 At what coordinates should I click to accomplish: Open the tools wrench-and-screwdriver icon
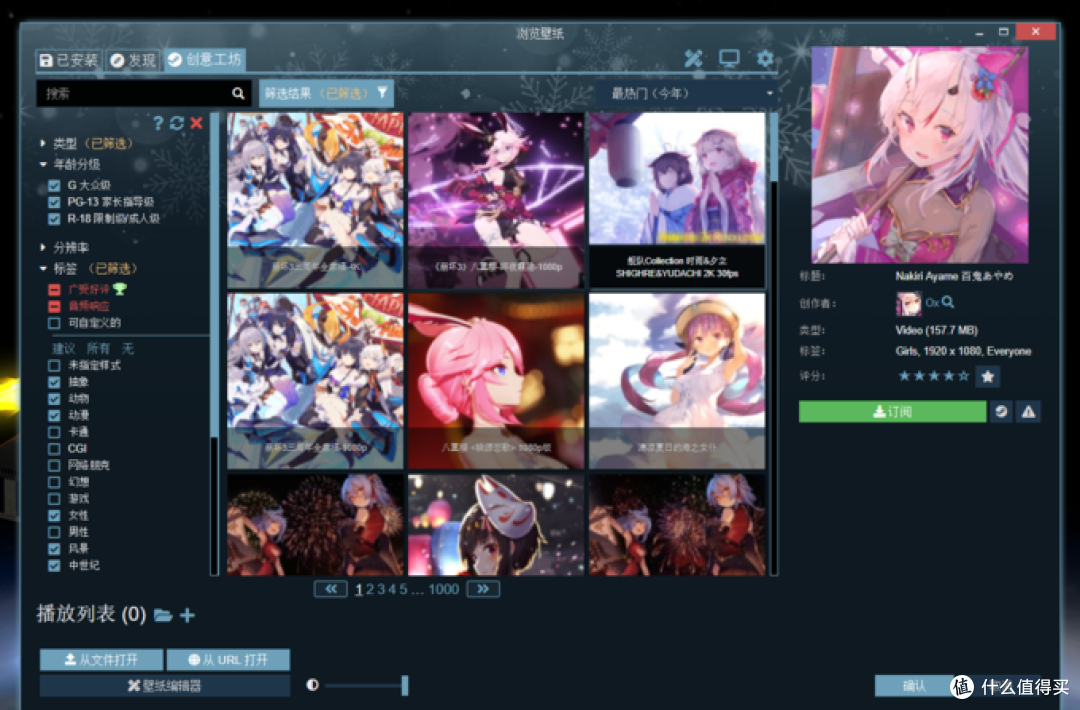click(693, 59)
